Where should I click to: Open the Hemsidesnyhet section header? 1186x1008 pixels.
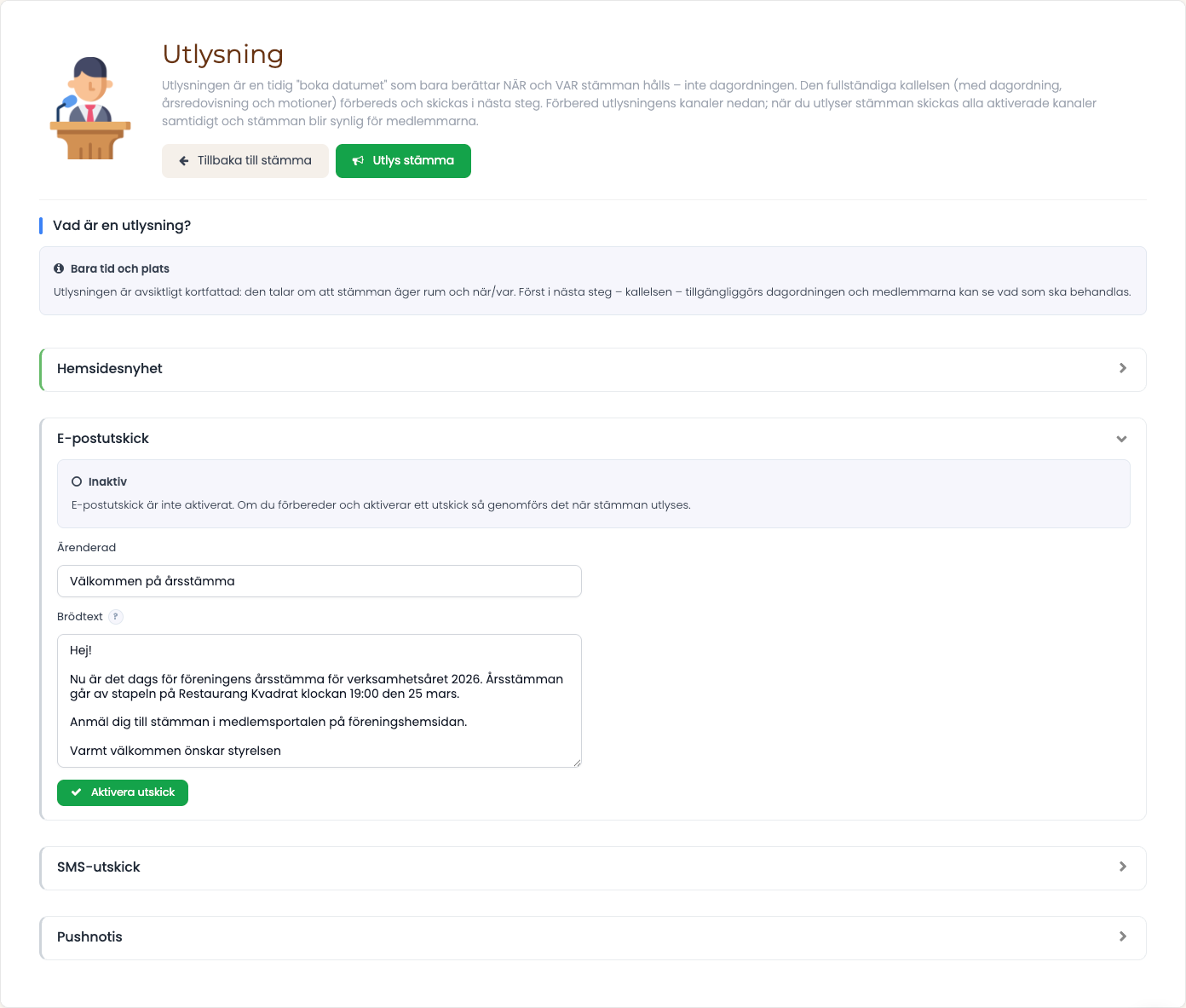[593, 369]
